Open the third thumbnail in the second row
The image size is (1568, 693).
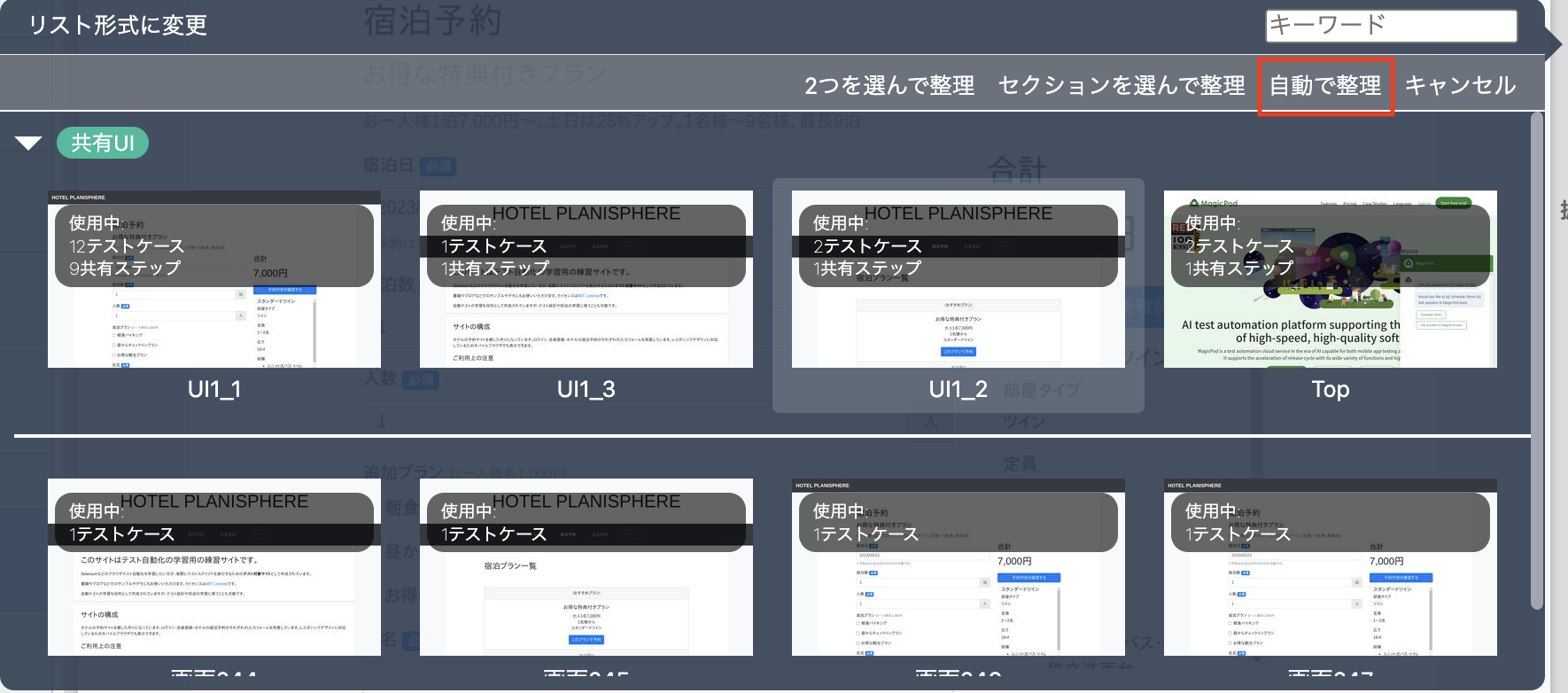(959, 567)
